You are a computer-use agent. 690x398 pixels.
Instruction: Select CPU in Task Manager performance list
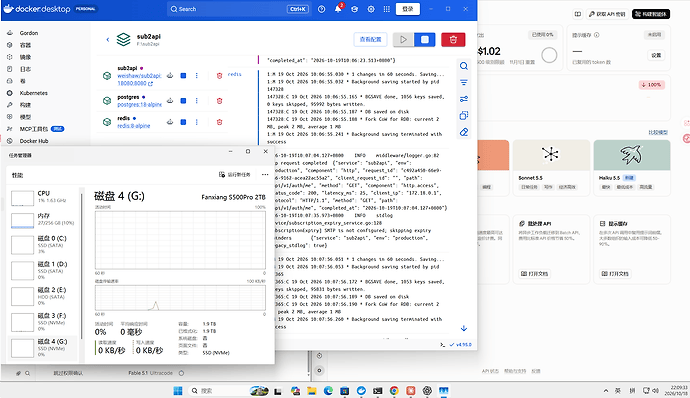tap(43, 197)
